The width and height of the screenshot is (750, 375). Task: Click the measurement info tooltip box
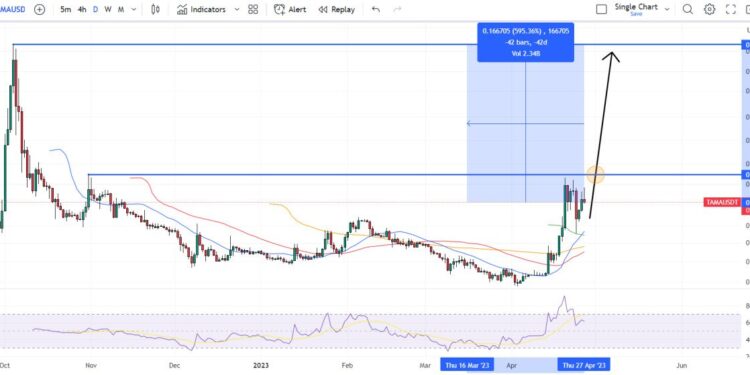coord(525,43)
